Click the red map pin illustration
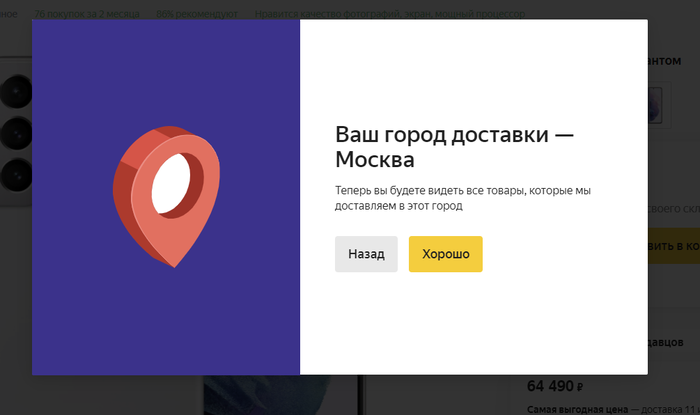Viewport: 700px width, 415px height. (x=167, y=196)
